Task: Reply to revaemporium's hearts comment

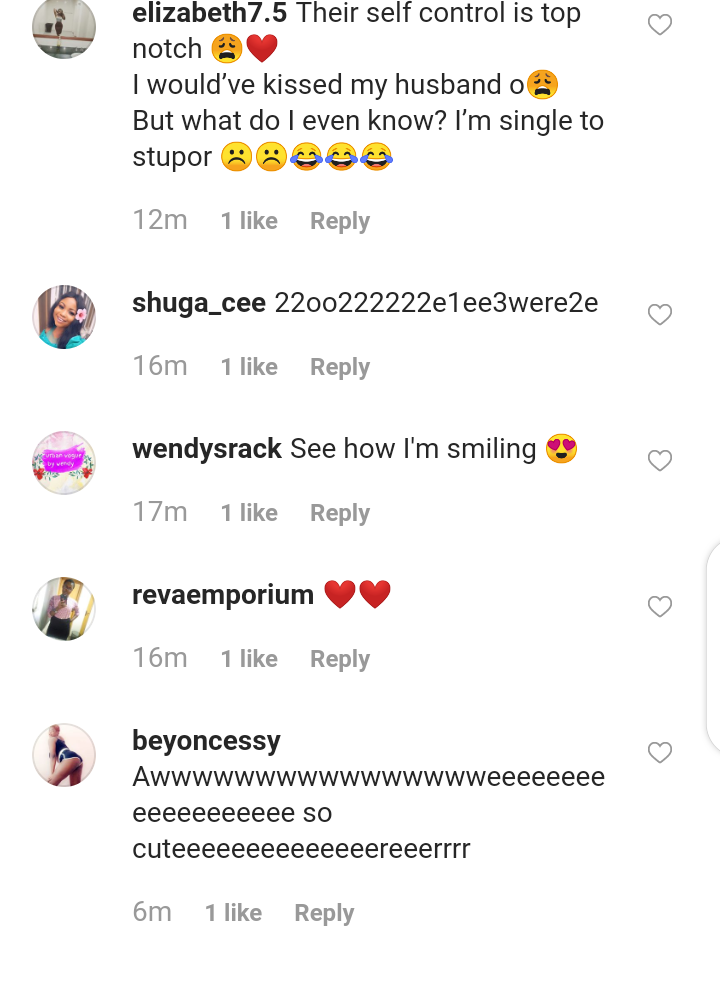Action: (340, 659)
